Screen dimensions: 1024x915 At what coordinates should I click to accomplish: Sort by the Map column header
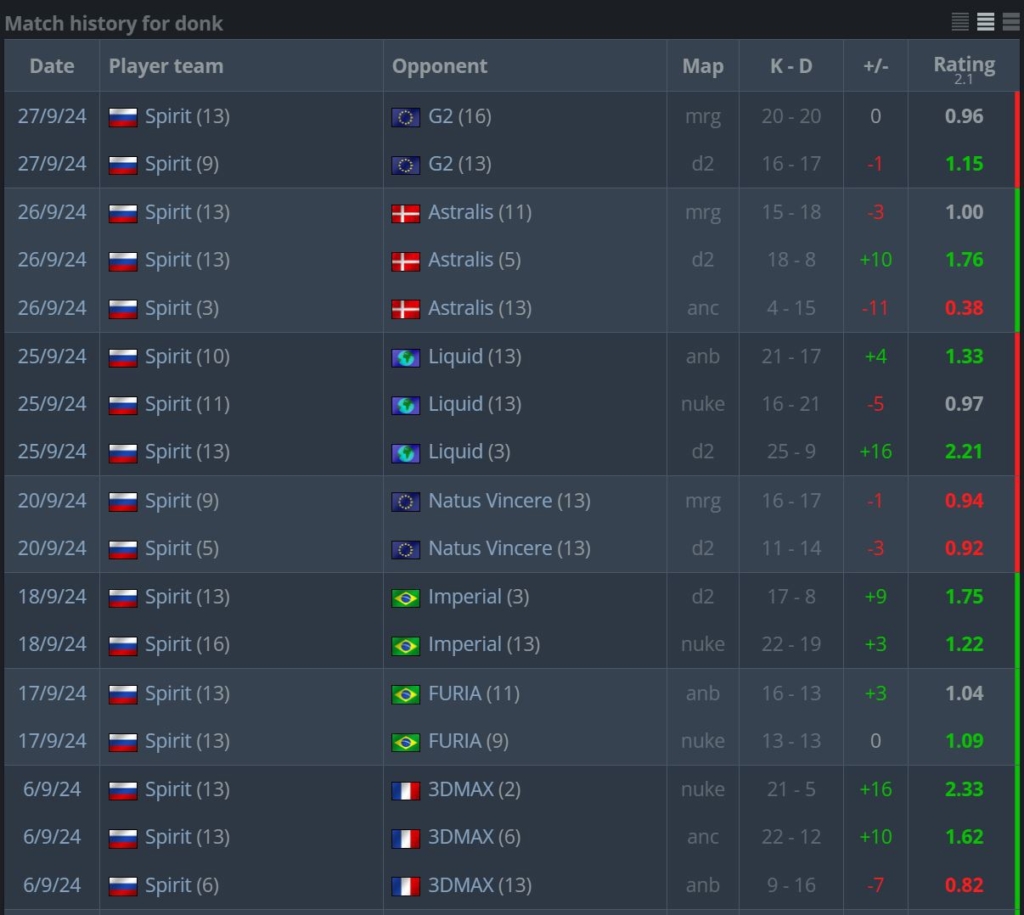coord(703,66)
